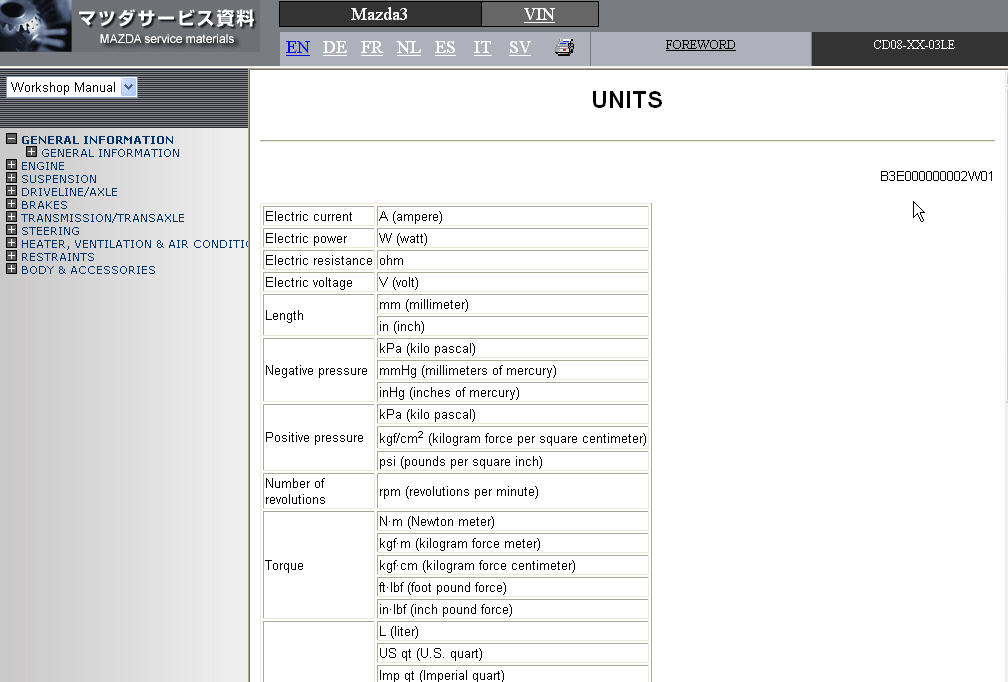Expand the HEATER, VENTILATION & AIR CONDITIONING node

point(12,243)
